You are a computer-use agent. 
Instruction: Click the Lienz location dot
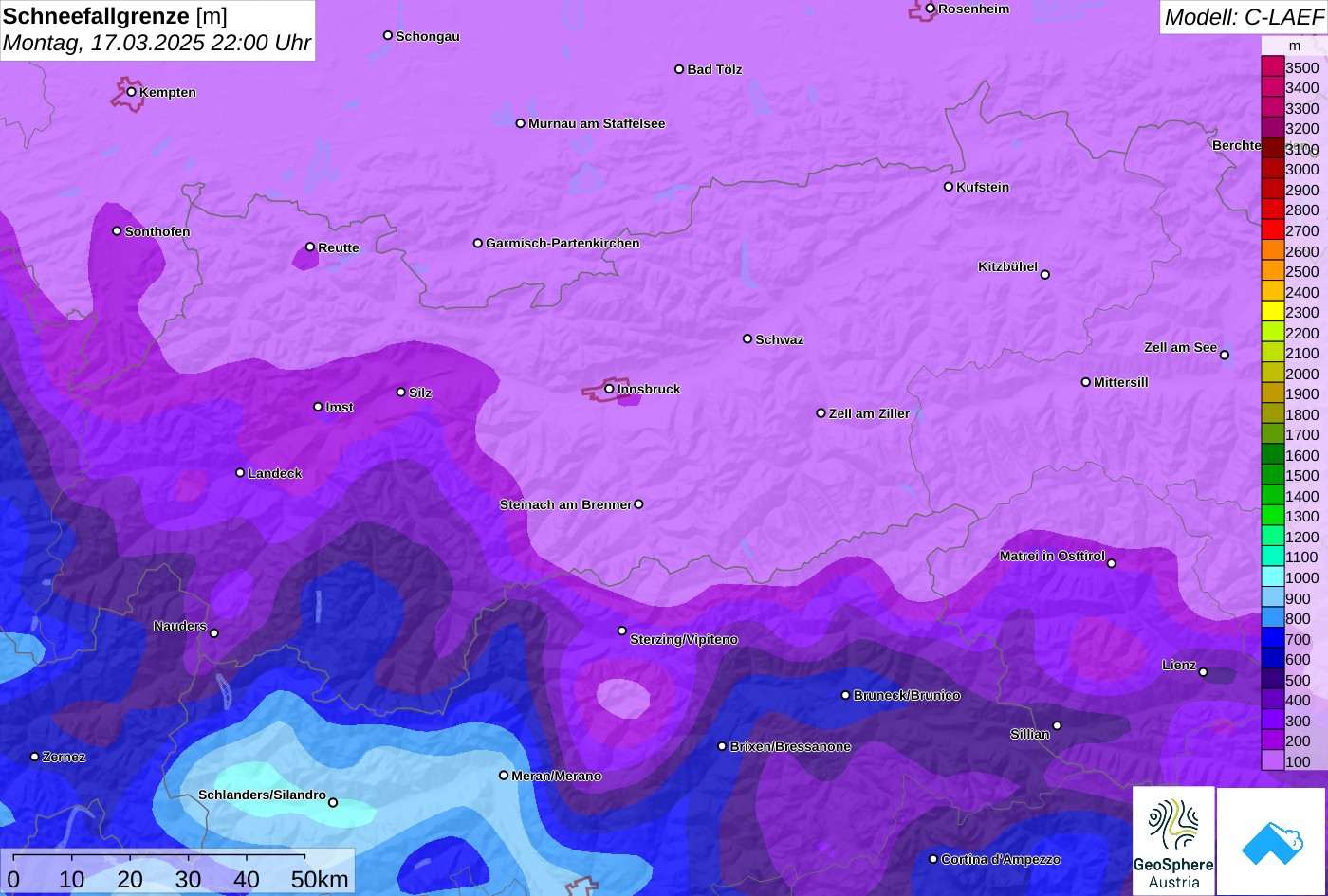[1204, 672]
